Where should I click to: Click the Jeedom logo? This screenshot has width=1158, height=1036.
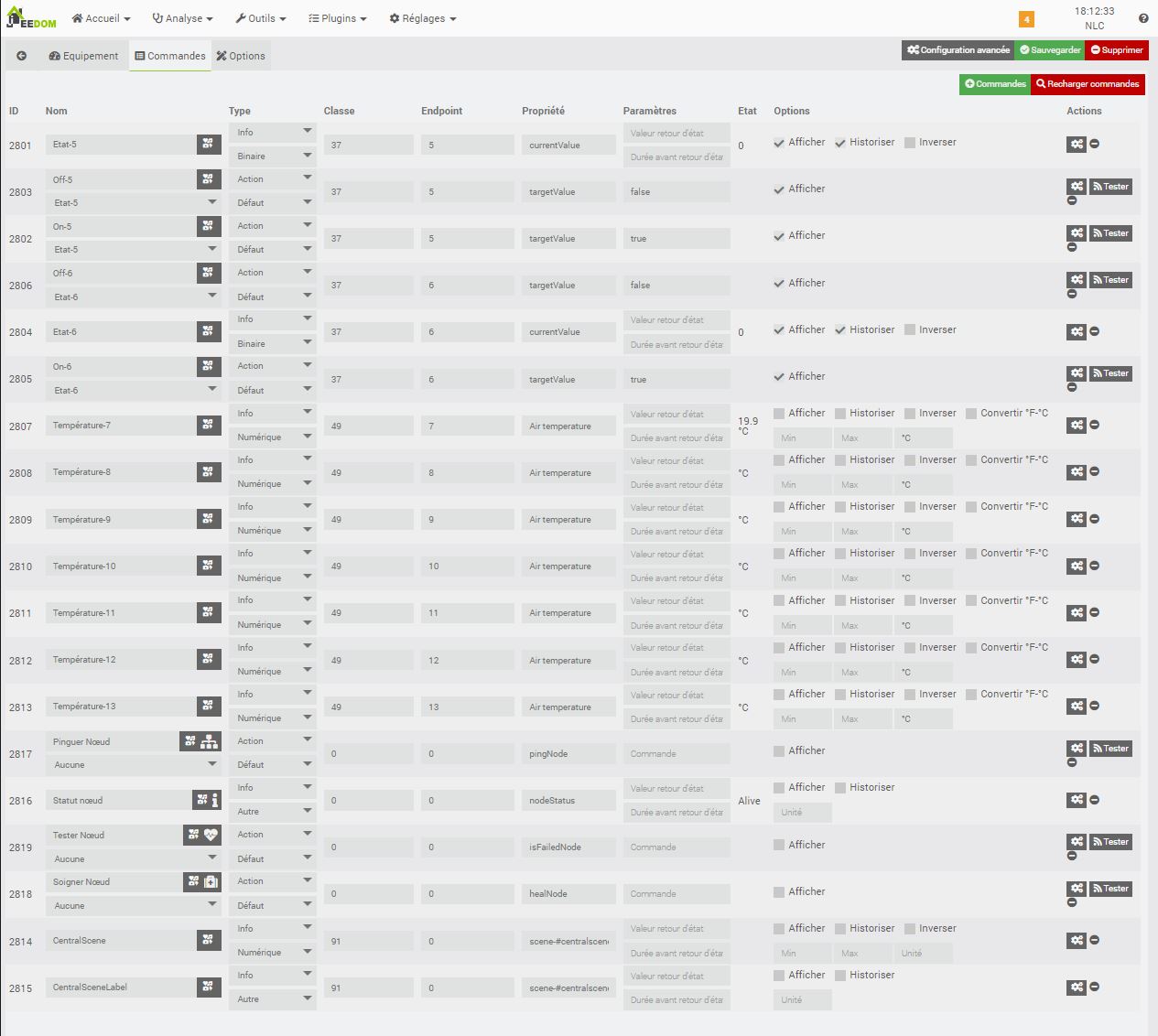click(x=30, y=17)
